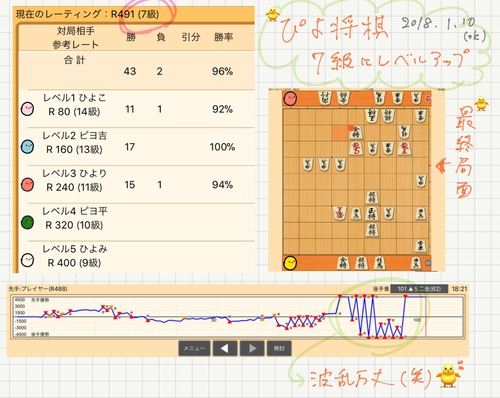The height and width of the screenshot is (398, 500).
Task: Select the レベル5 ひよみ white chick avatar
Action: pos(27,260)
